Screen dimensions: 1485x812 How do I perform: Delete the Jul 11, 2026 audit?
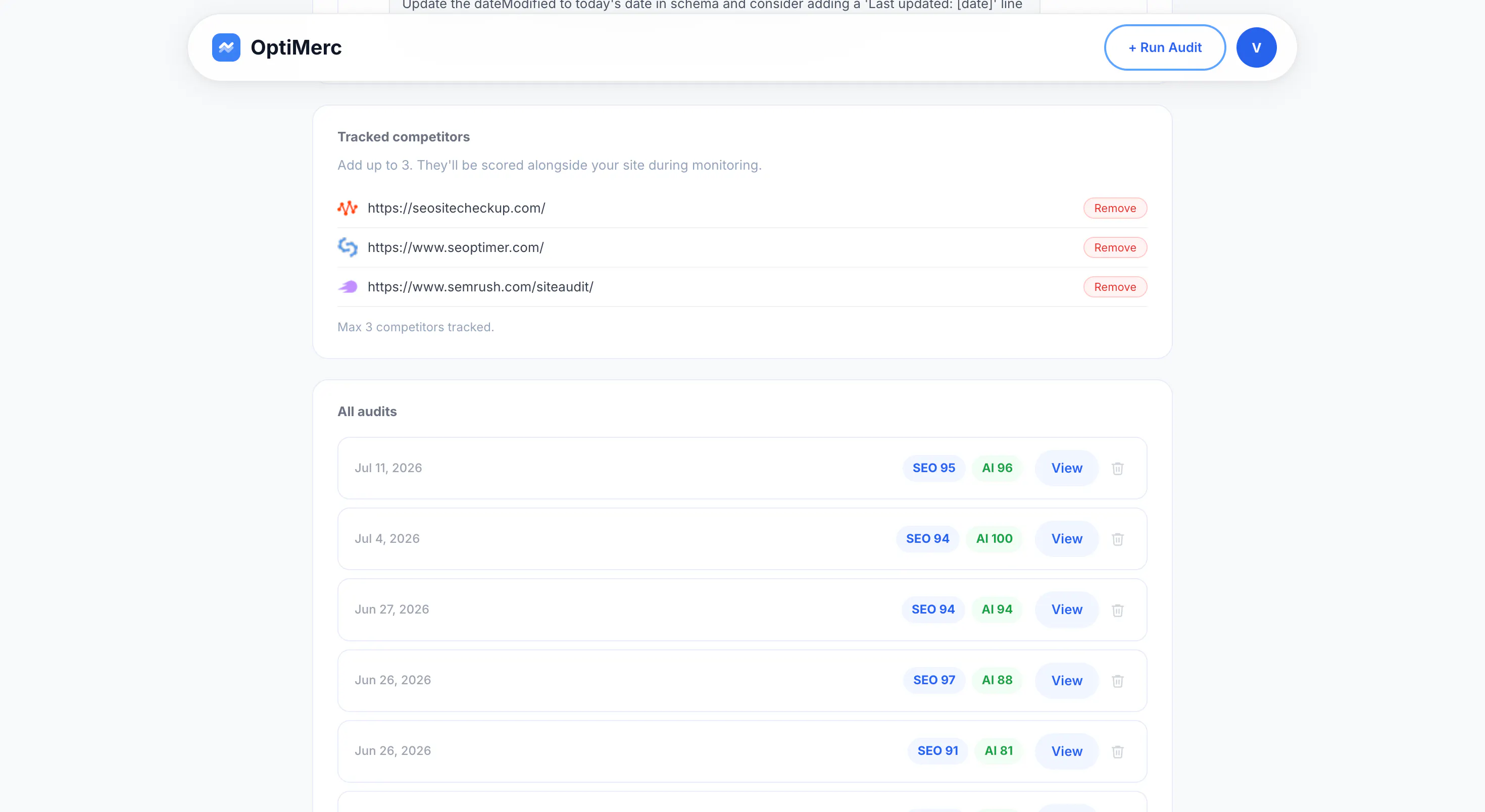click(x=1117, y=468)
